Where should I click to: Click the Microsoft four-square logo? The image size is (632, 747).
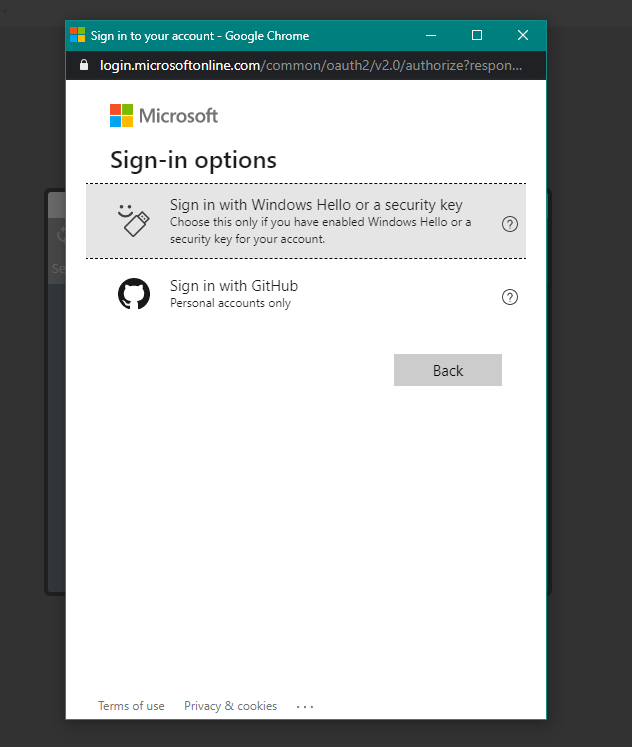tap(121, 116)
